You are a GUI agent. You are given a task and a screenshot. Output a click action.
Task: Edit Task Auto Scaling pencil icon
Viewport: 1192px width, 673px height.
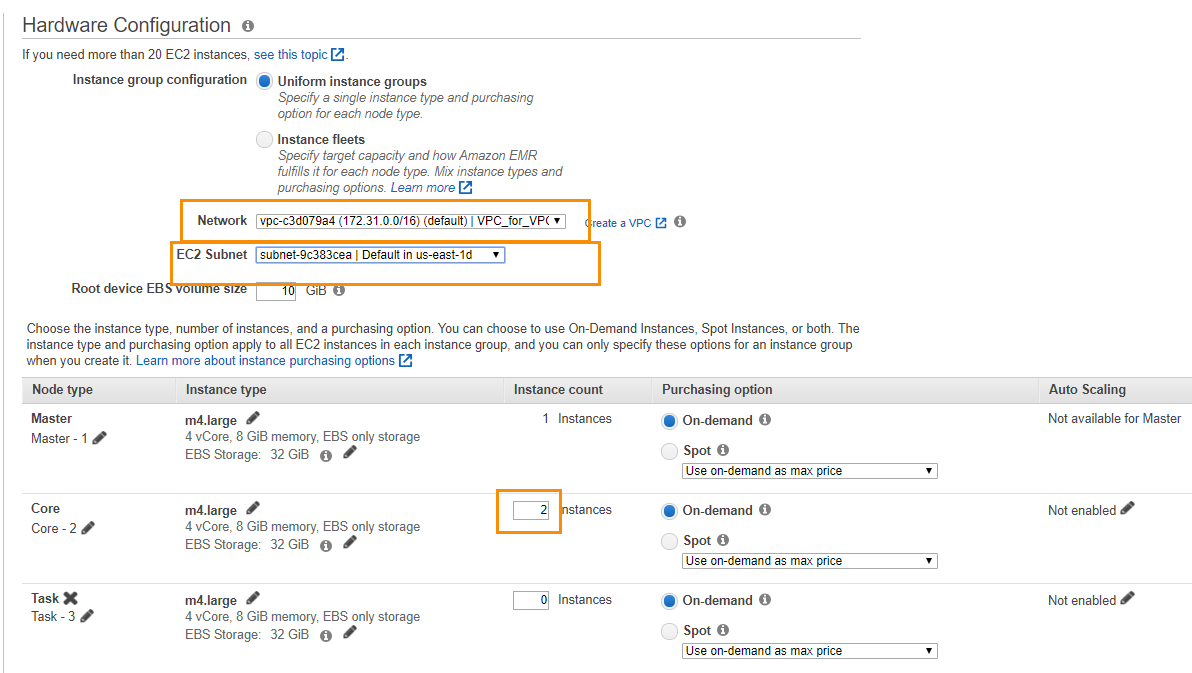click(1127, 598)
